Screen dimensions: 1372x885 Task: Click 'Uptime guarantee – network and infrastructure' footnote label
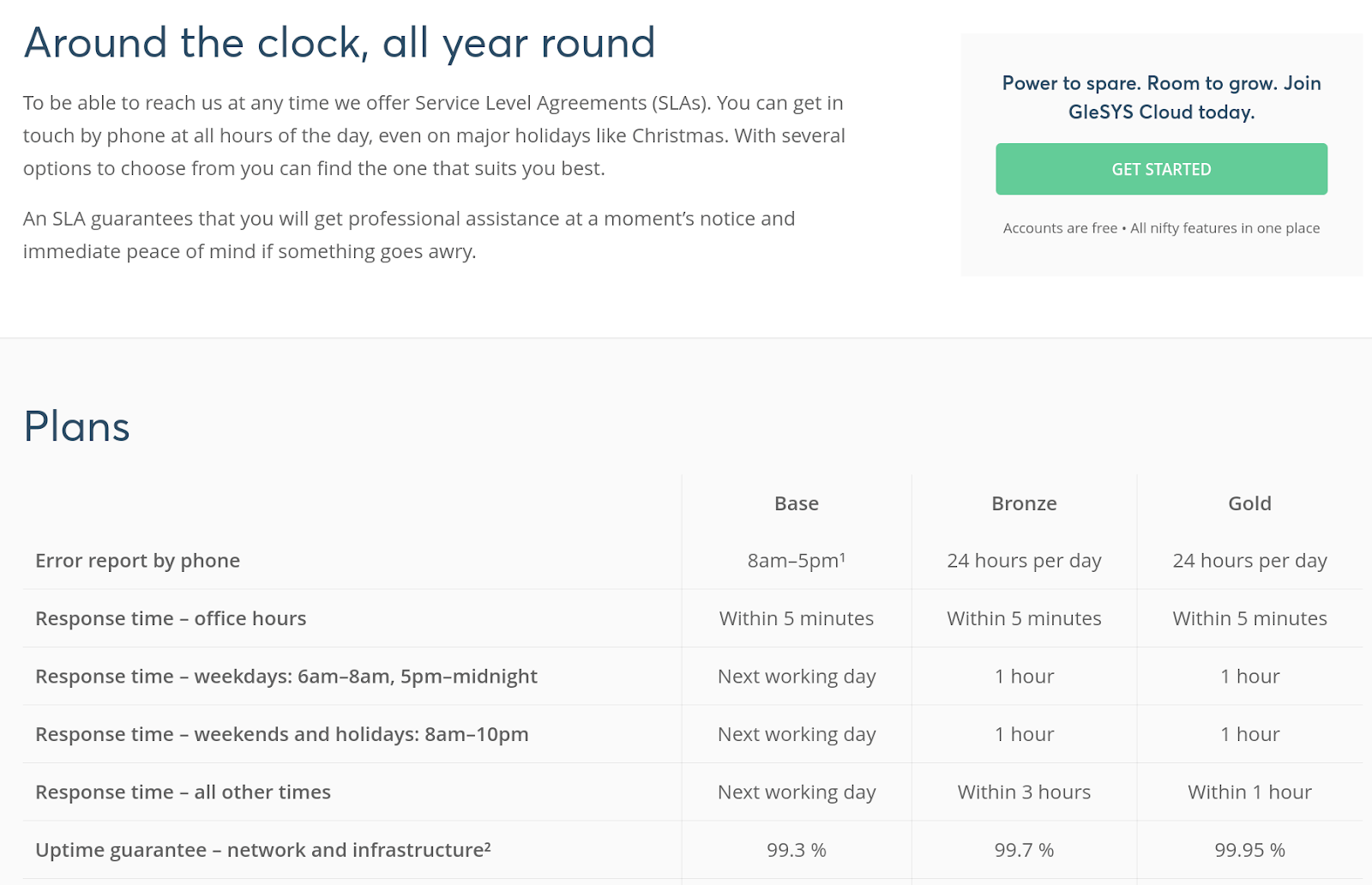(x=263, y=850)
